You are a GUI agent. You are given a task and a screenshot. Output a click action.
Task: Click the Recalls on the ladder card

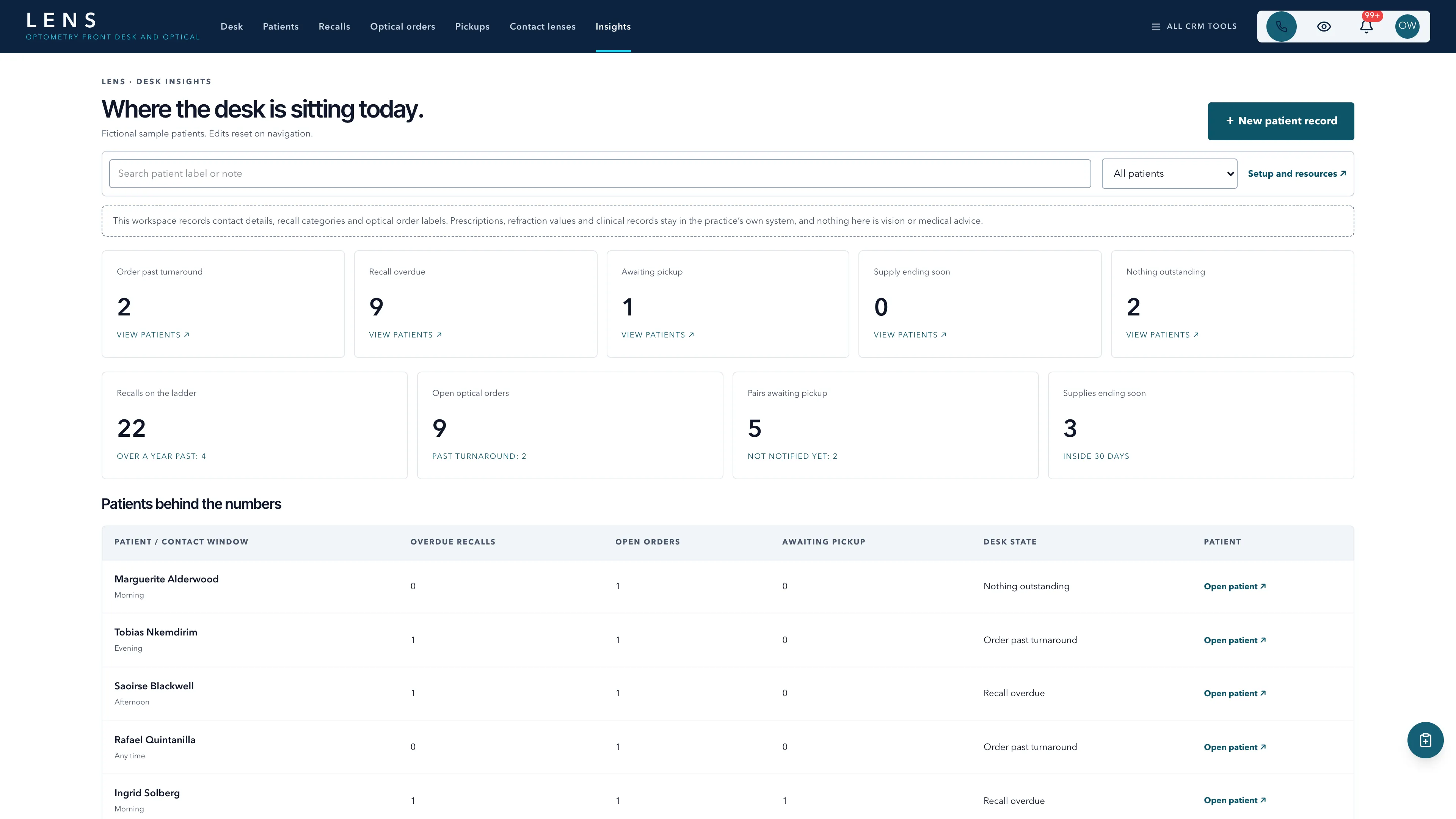(254, 425)
